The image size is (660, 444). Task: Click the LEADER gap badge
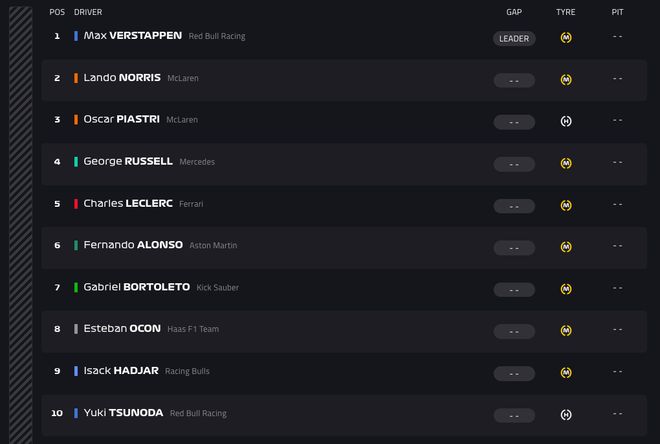pyautogui.click(x=514, y=39)
